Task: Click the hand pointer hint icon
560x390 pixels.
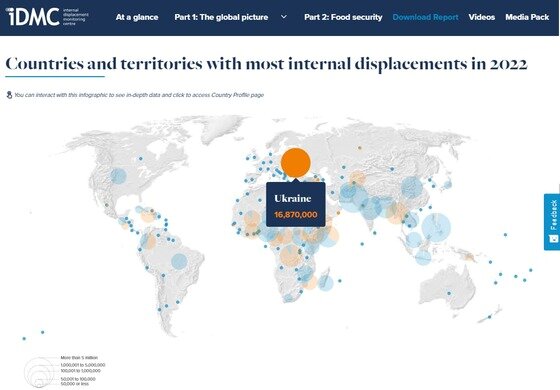Action: 9,95
